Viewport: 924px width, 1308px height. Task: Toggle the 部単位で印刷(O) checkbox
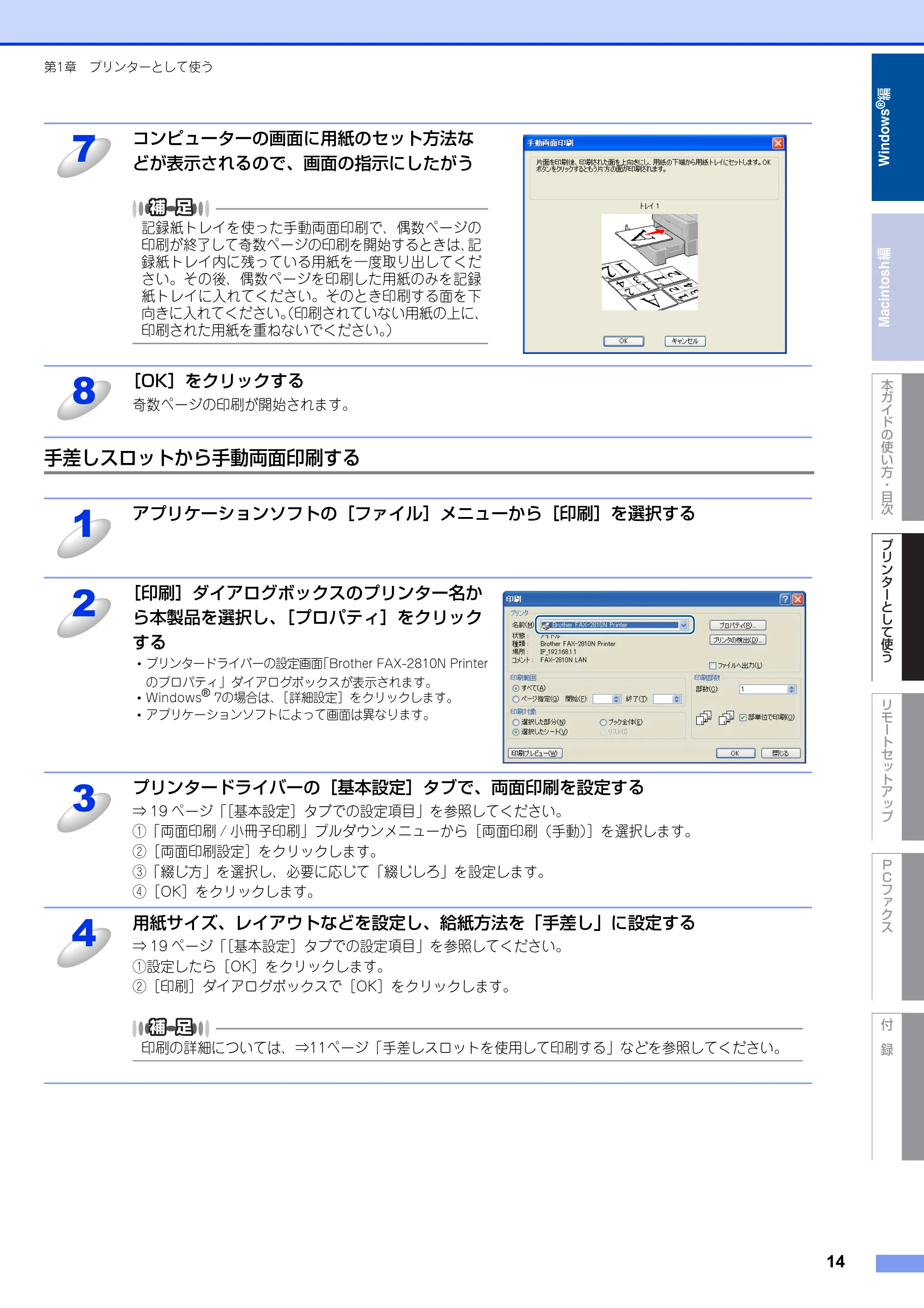point(743,718)
